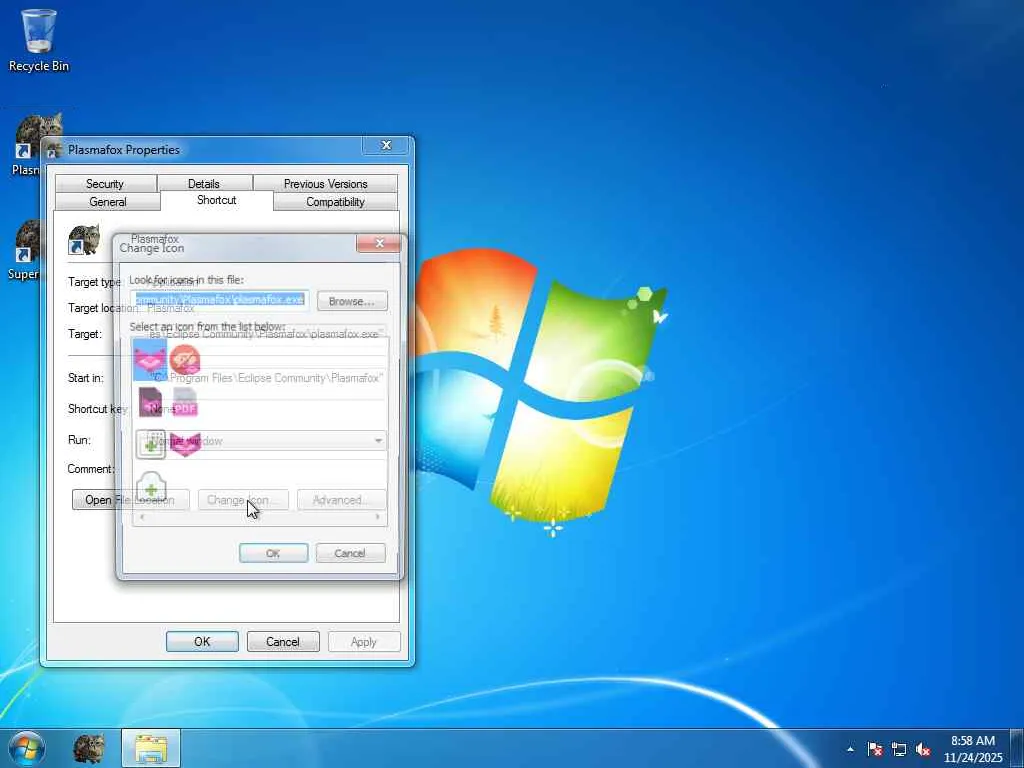Open the Compatibility tab

pos(335,202)
